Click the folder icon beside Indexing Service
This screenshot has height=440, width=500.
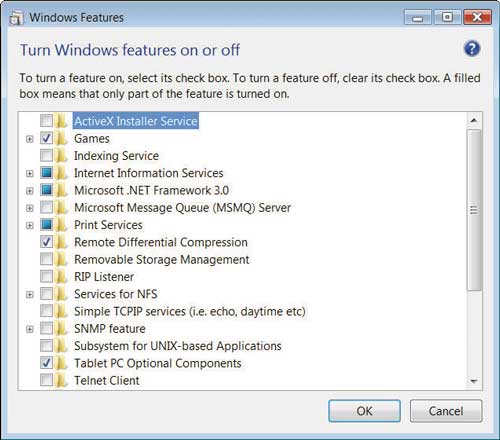coord(61,156)
